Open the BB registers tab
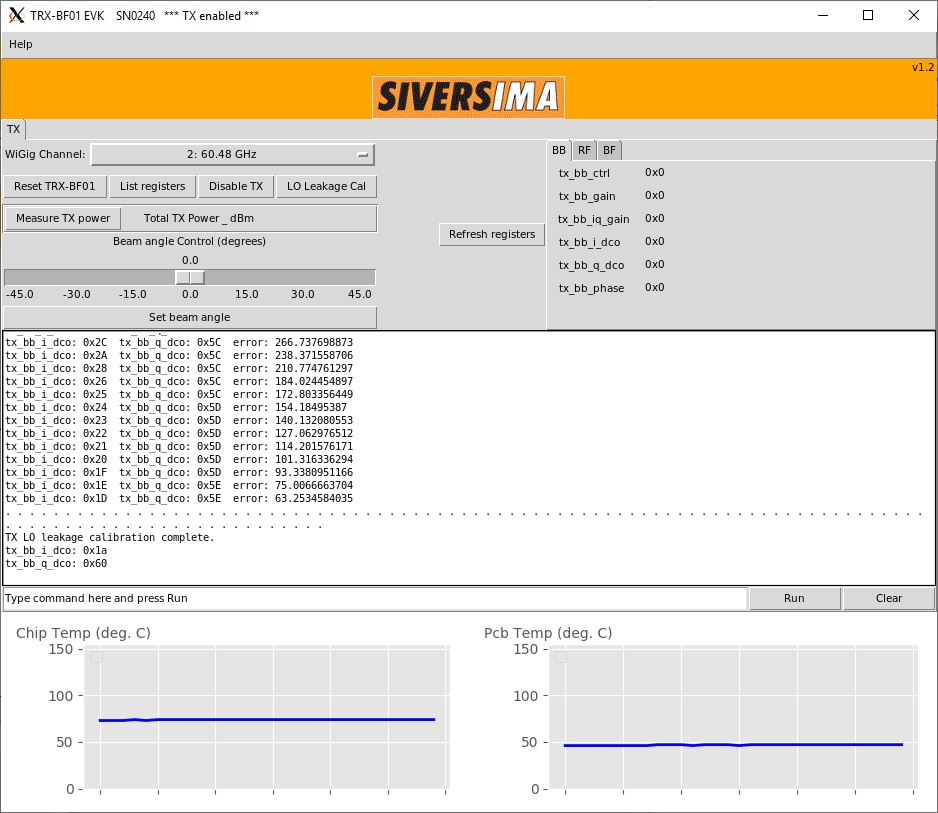Image resolution: width=938 pixels, height=813 pixels. point(559,150)
